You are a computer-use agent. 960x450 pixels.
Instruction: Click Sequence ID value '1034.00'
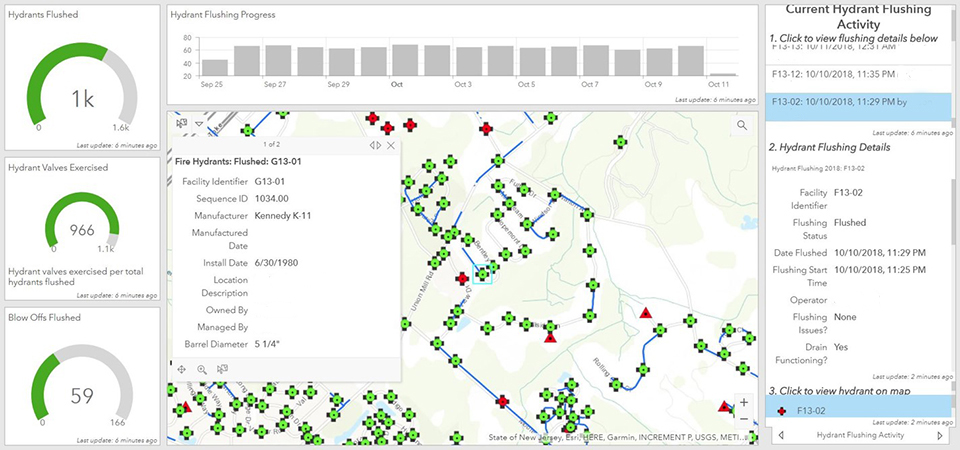click(271, 198)
